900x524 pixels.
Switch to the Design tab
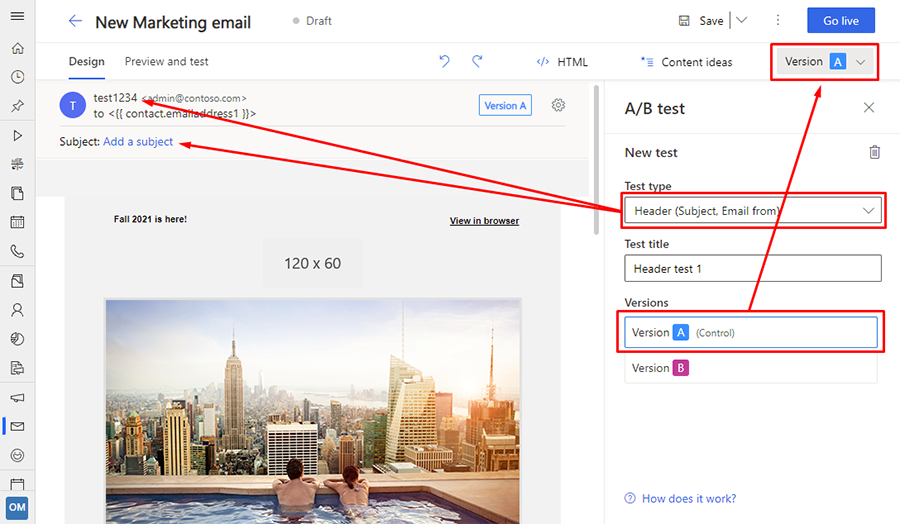tap(87, 61)
